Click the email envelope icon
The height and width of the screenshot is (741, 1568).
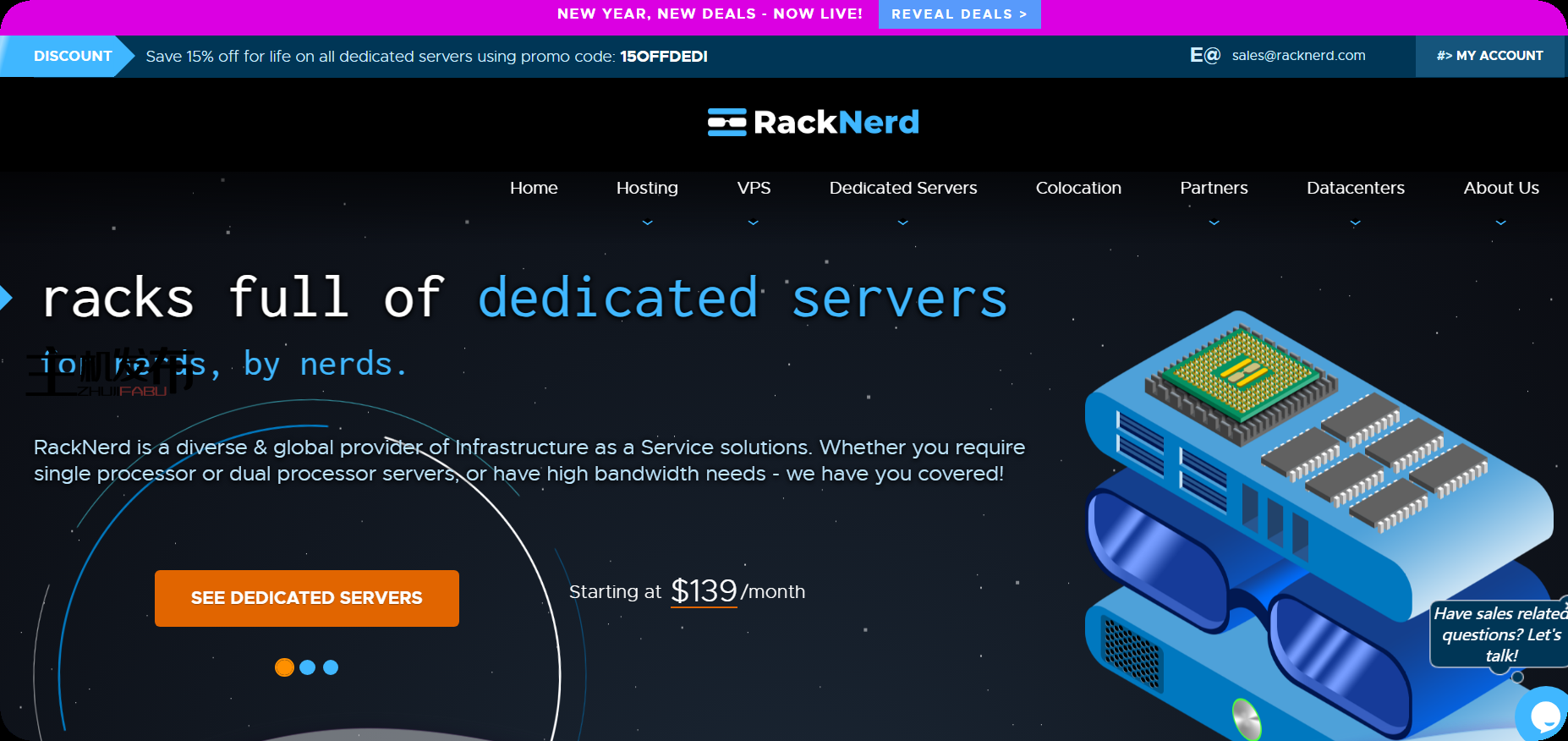click(x=1204, y=56)
